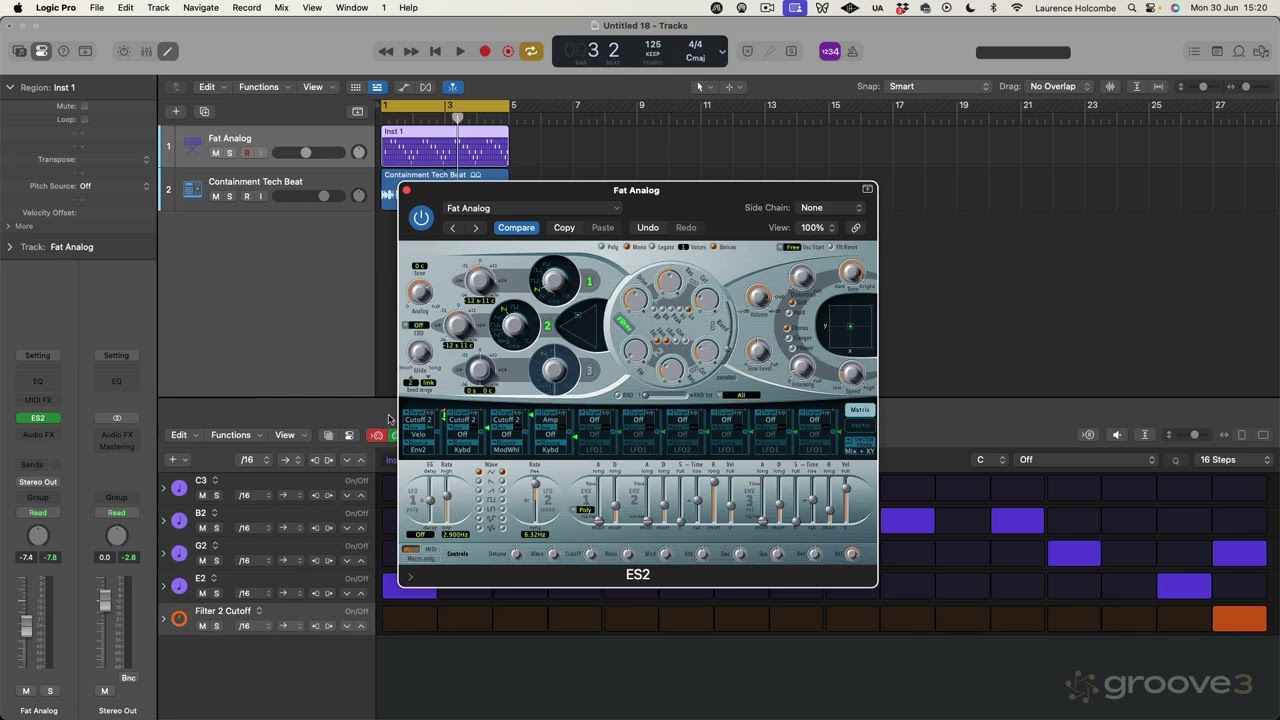
Task: Solo the Containment Tech Beat track
Action: 229,196
